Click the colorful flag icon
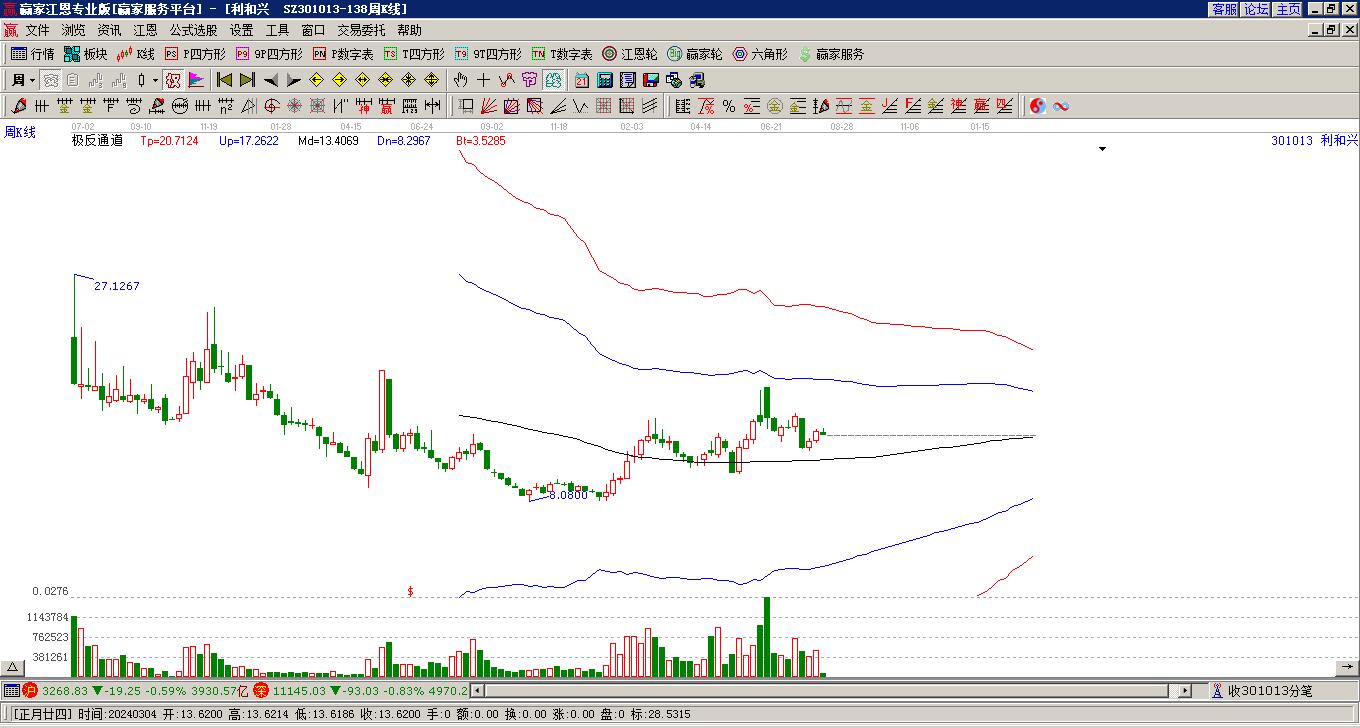 pyautogui.click(x=196, y=80)
